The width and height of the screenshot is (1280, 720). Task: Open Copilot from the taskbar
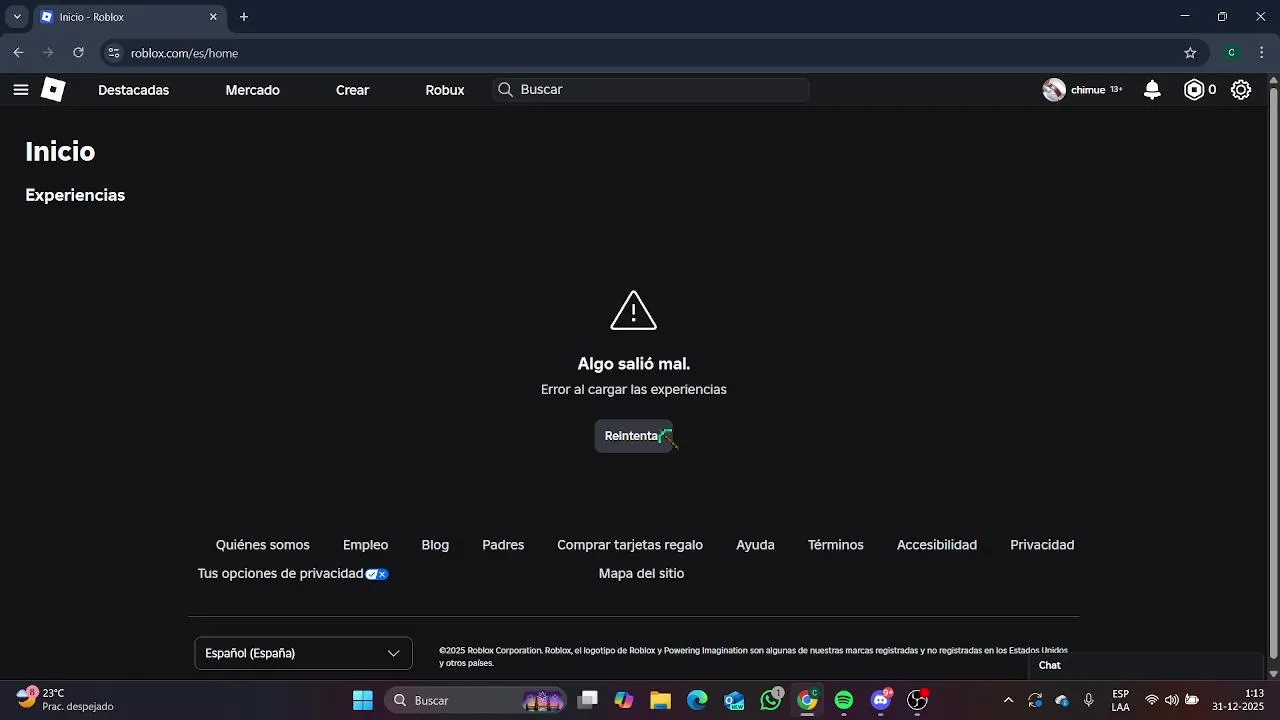[x=624, y=700]
